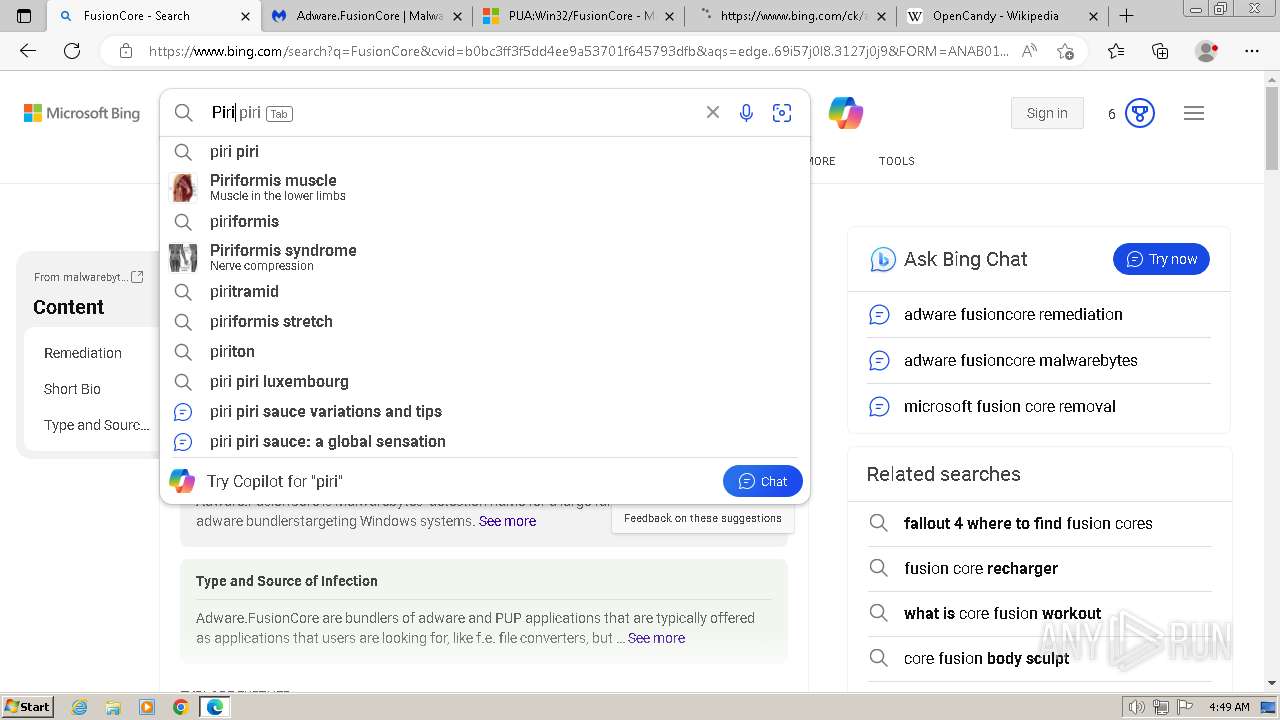Screen dimensions: 1280x720
Task: Open the Favorites list icon
Action: click(x=1116, y=51)
